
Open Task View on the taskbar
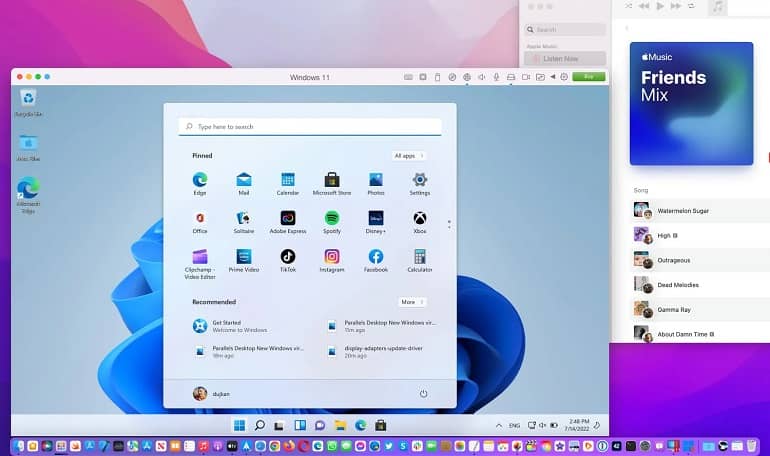tap(279, 426)
